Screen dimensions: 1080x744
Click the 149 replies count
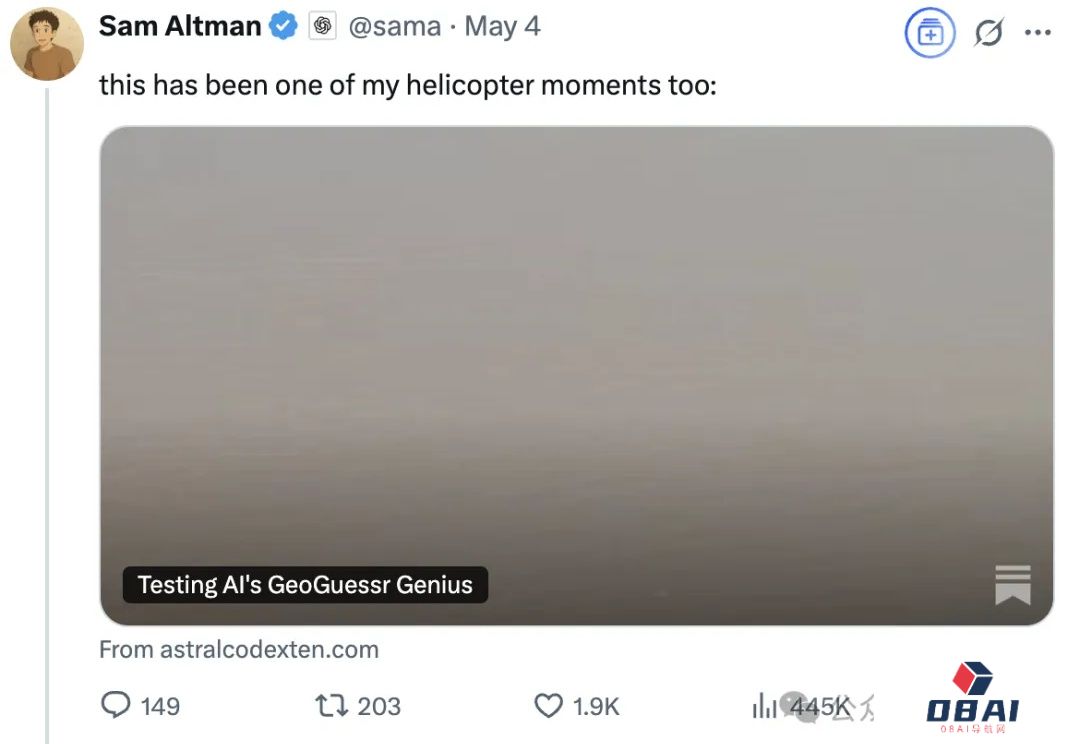[x=160, y=706]
